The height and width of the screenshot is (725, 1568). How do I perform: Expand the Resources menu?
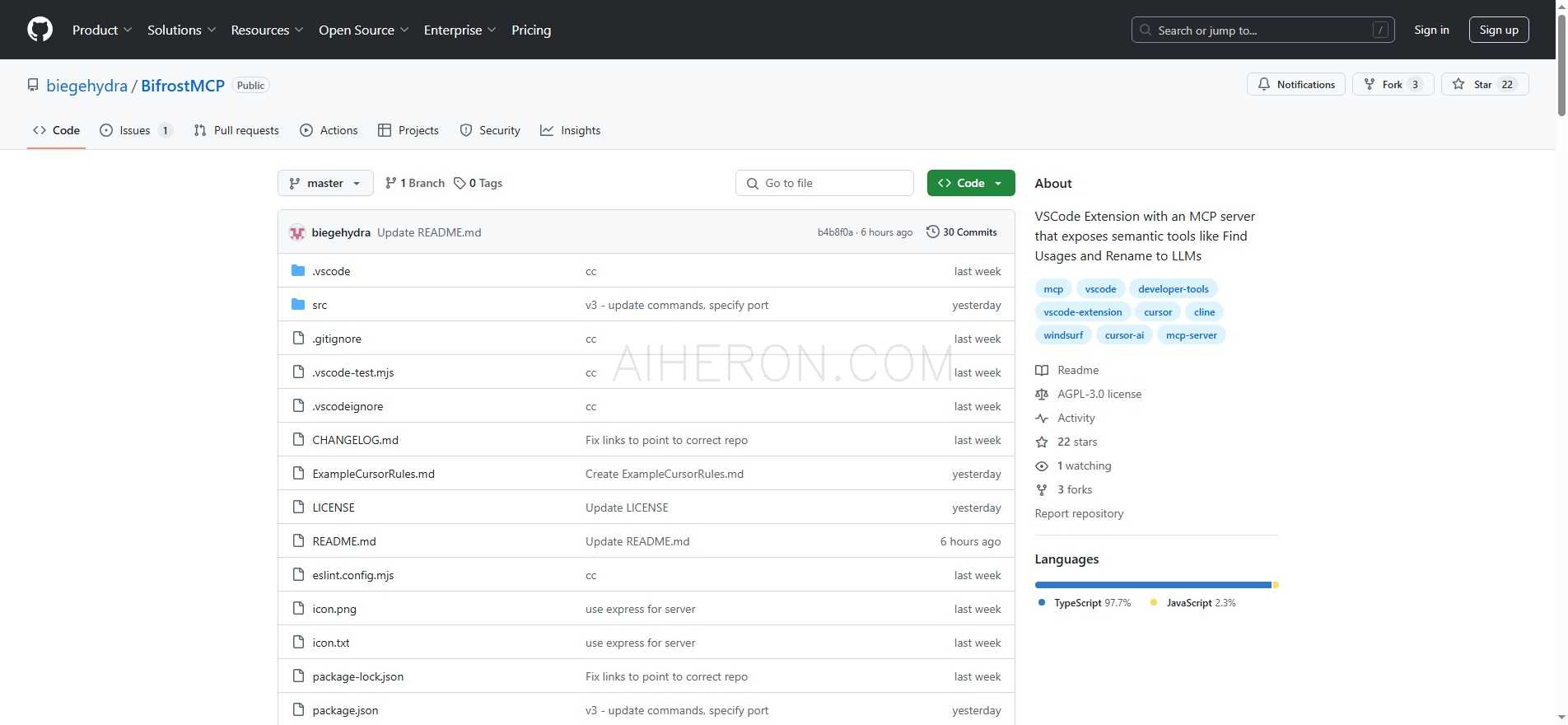tap(267, 30)
